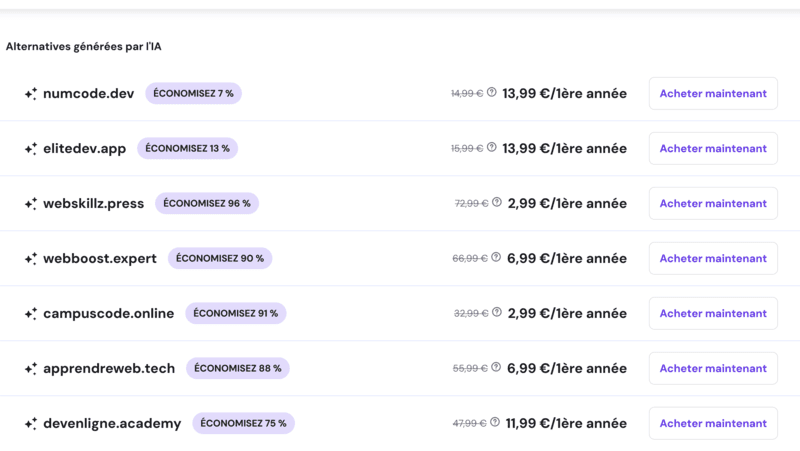
Task: Click the campuscode.online domain name
Action: click(108, 313)
